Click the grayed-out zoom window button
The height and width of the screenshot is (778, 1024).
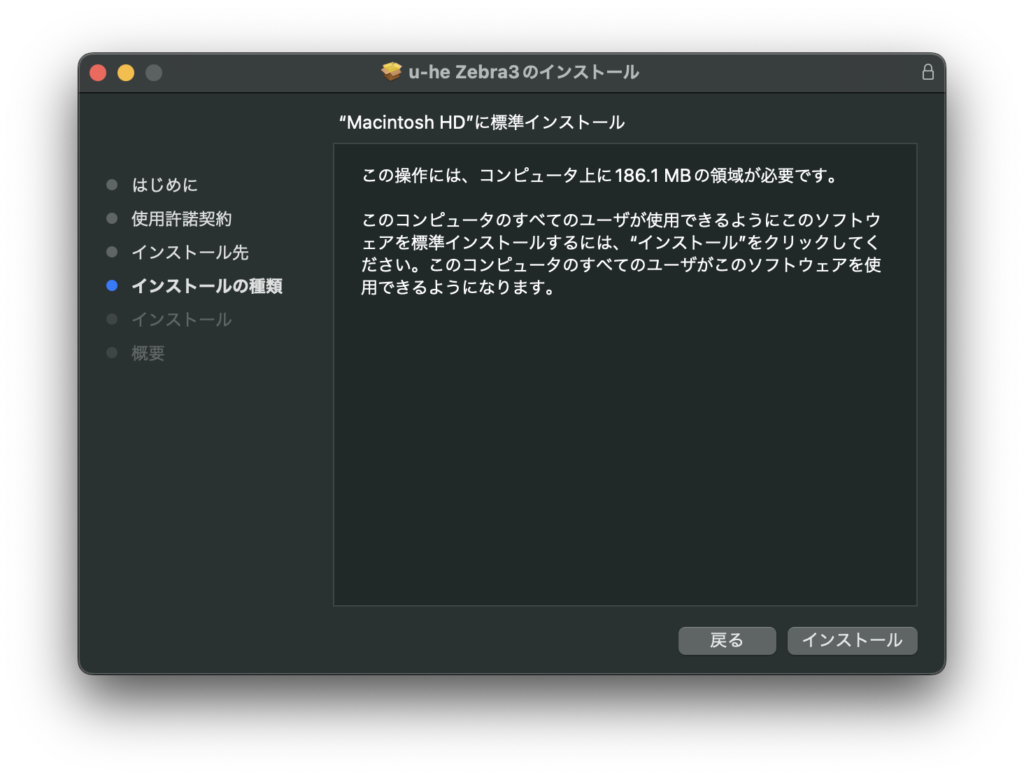pos(154,72)
